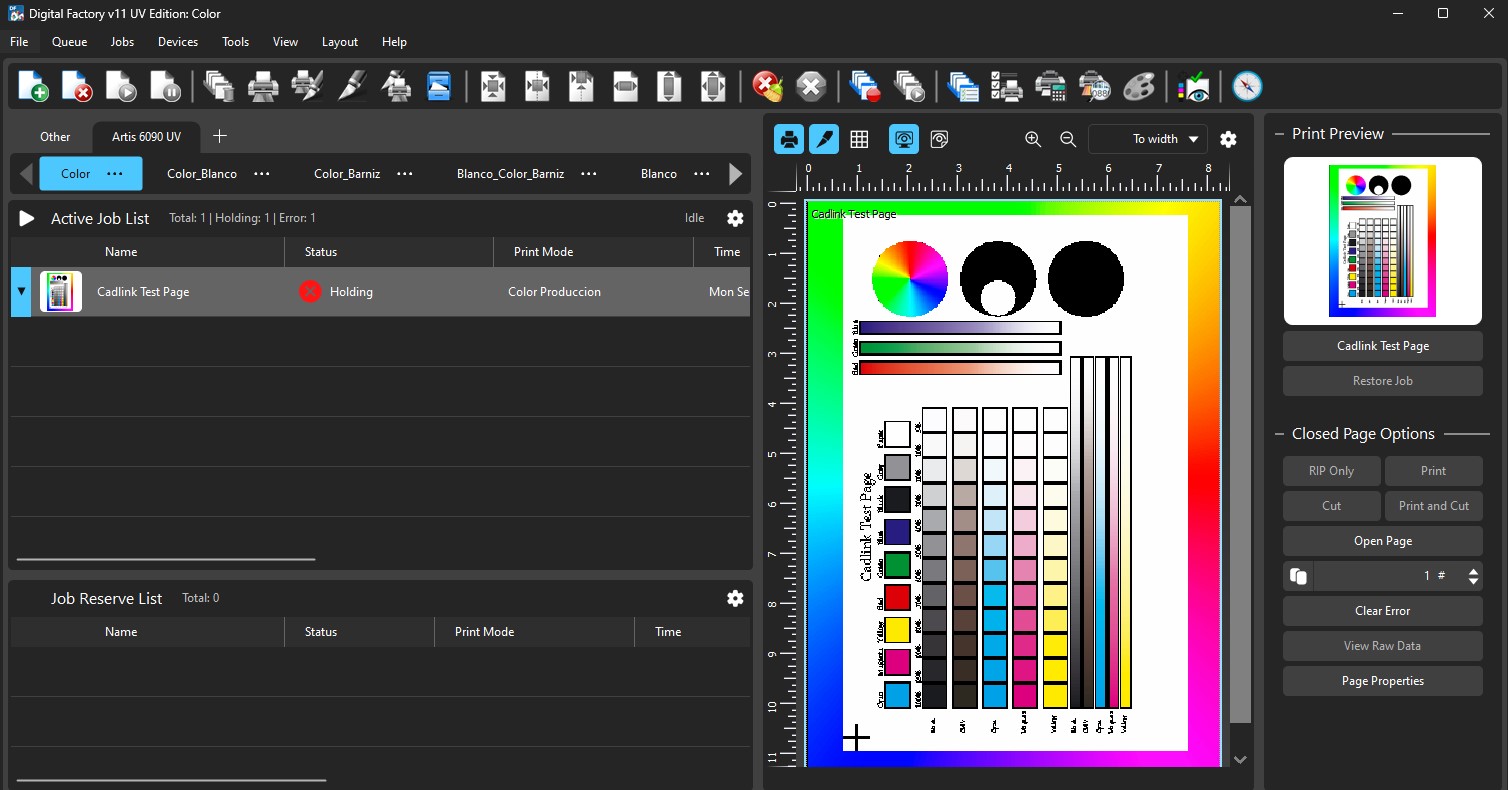Click the delete job page icon with red X
The height and width of the screenshot is (790, 1508).
pyautogui.click(x=77, y=86)
